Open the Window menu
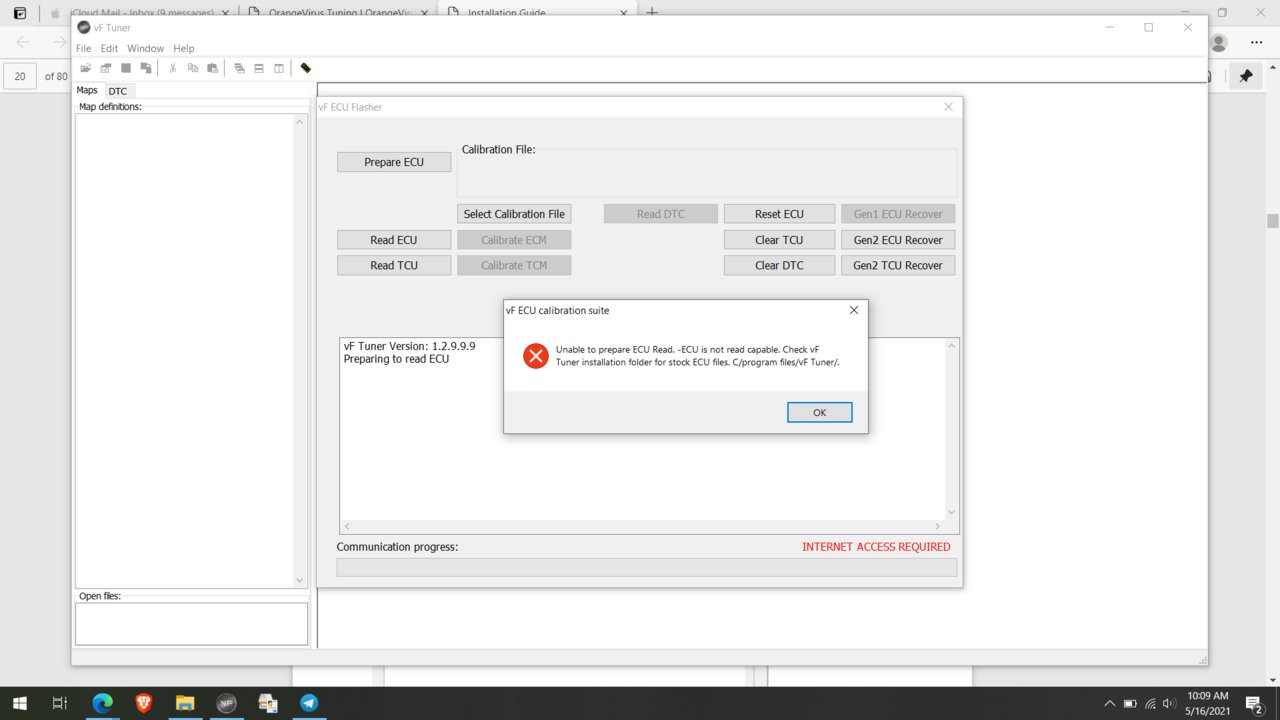This screenshot has width=1280, height=720. point(145,48)
